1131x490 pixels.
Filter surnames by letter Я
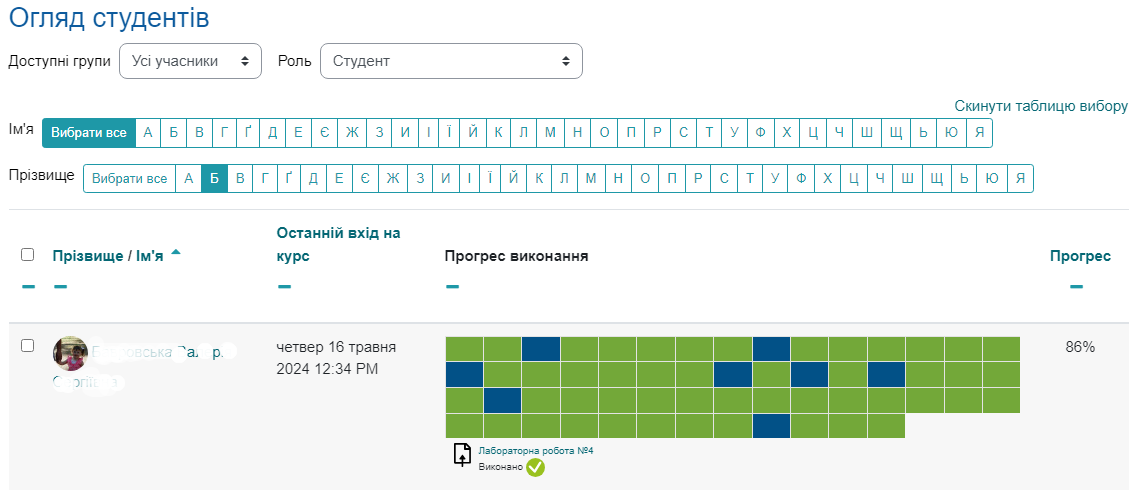tap(1020, 179)
